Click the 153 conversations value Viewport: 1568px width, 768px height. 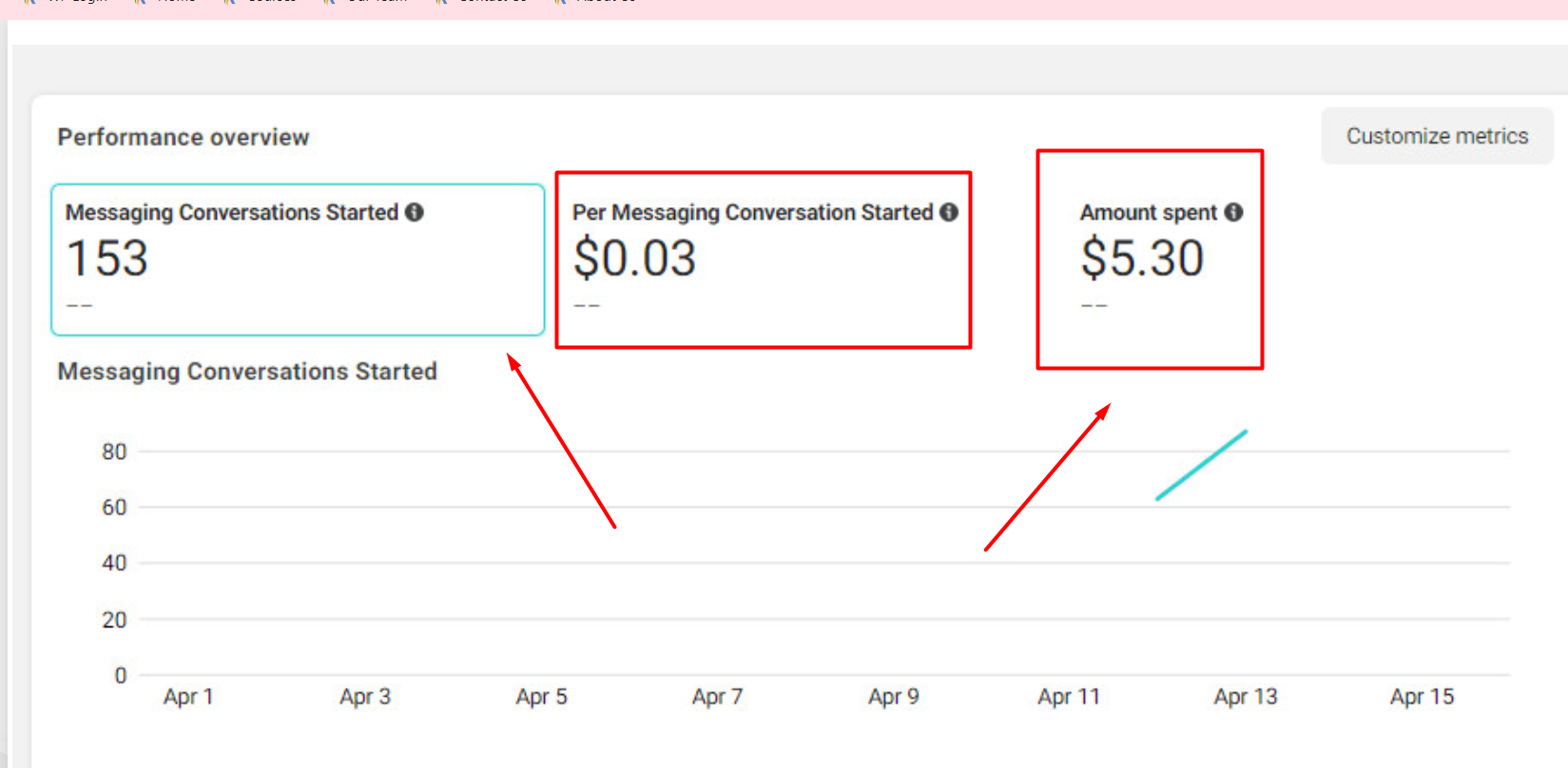coord(107,259)
